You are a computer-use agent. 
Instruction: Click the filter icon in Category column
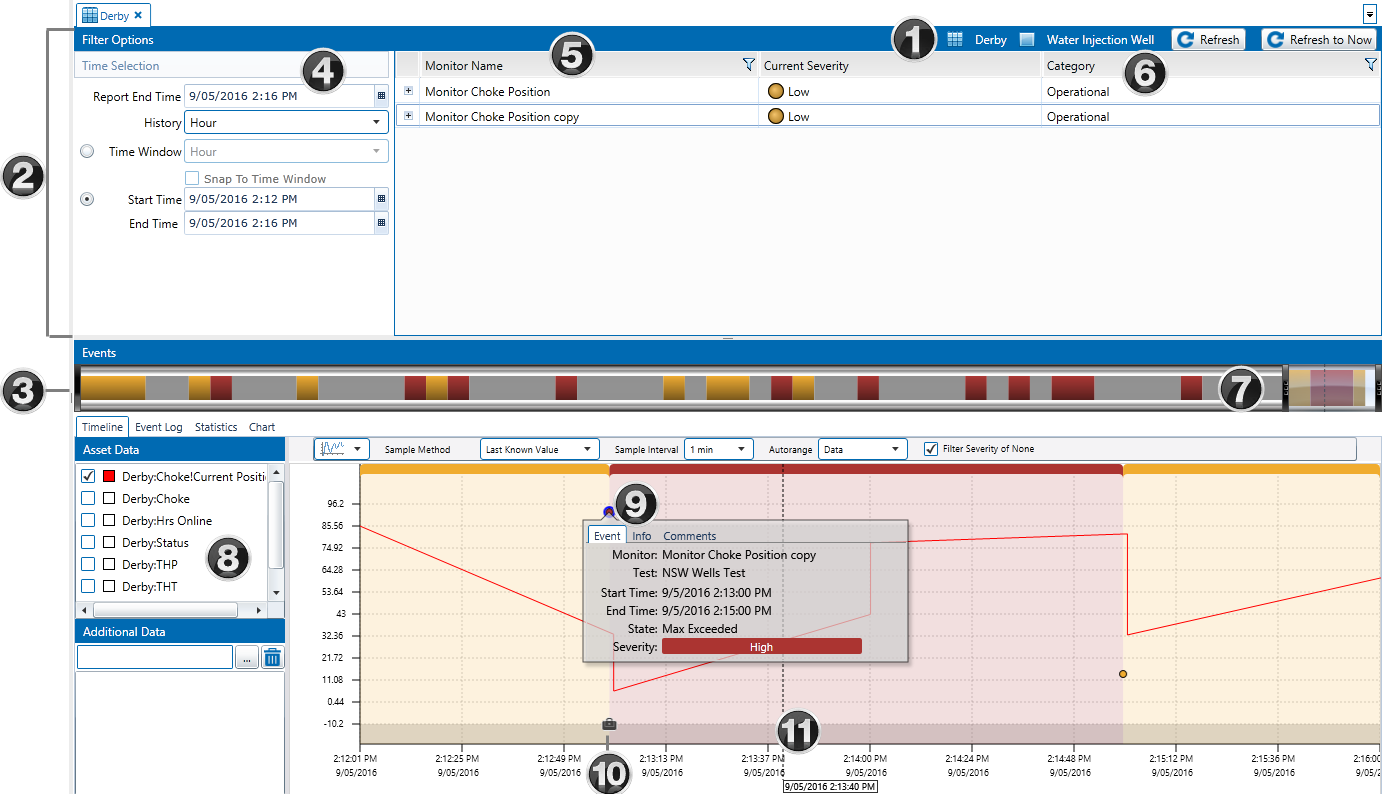(x=1370, y=65)
